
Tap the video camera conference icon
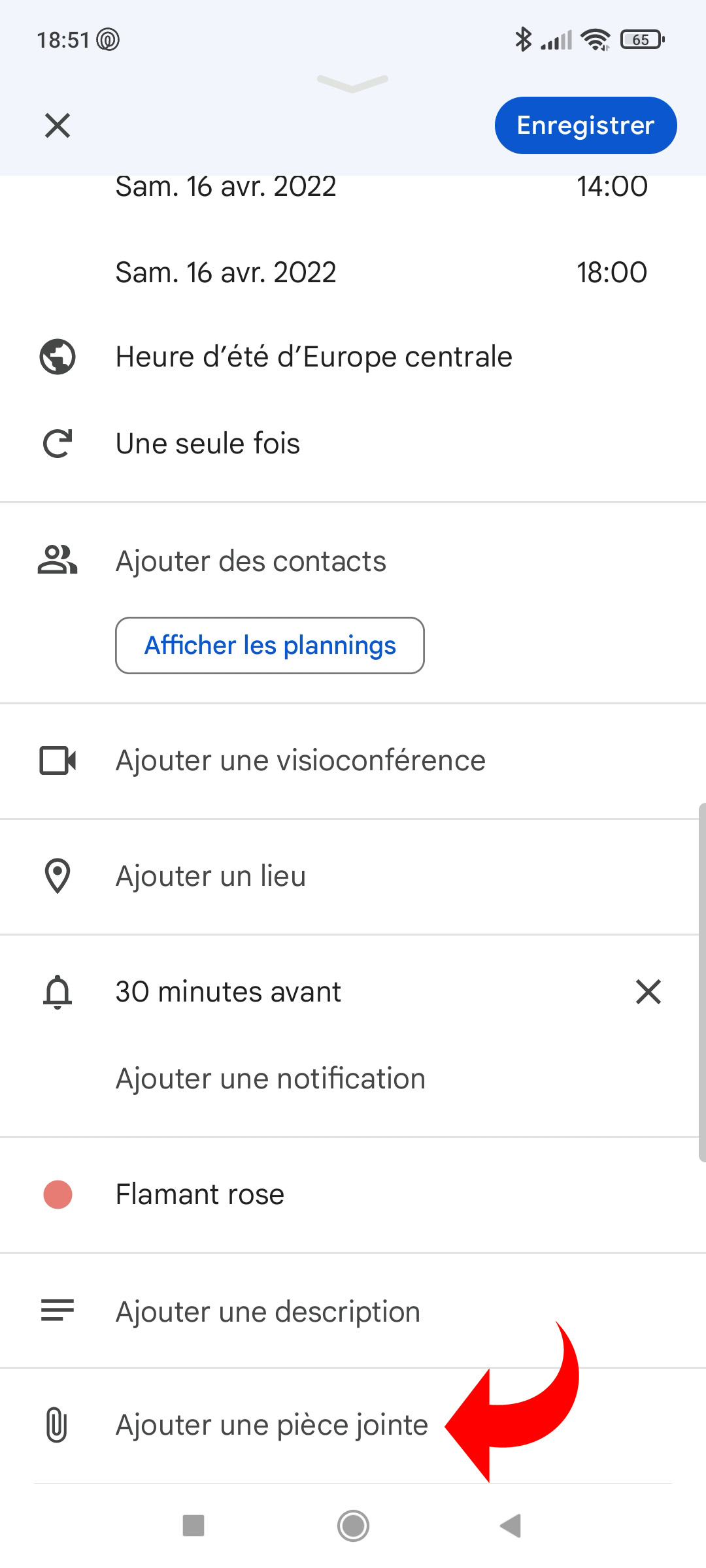point(58,760)
